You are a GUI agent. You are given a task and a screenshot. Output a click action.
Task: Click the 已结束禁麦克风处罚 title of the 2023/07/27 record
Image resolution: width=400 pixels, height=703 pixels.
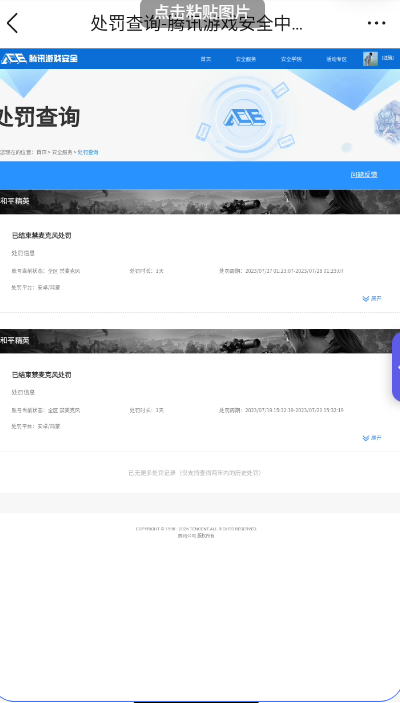pyautogui.click(x=41, y=236)
